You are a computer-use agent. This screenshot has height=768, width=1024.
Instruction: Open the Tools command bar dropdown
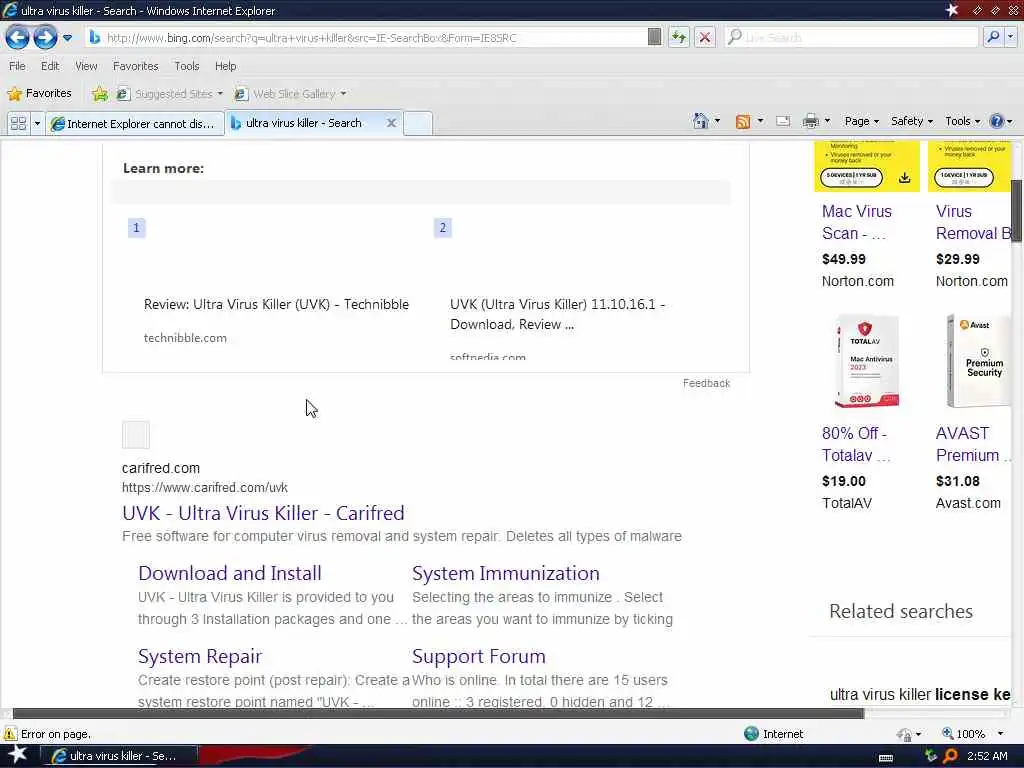coord(963,121)
